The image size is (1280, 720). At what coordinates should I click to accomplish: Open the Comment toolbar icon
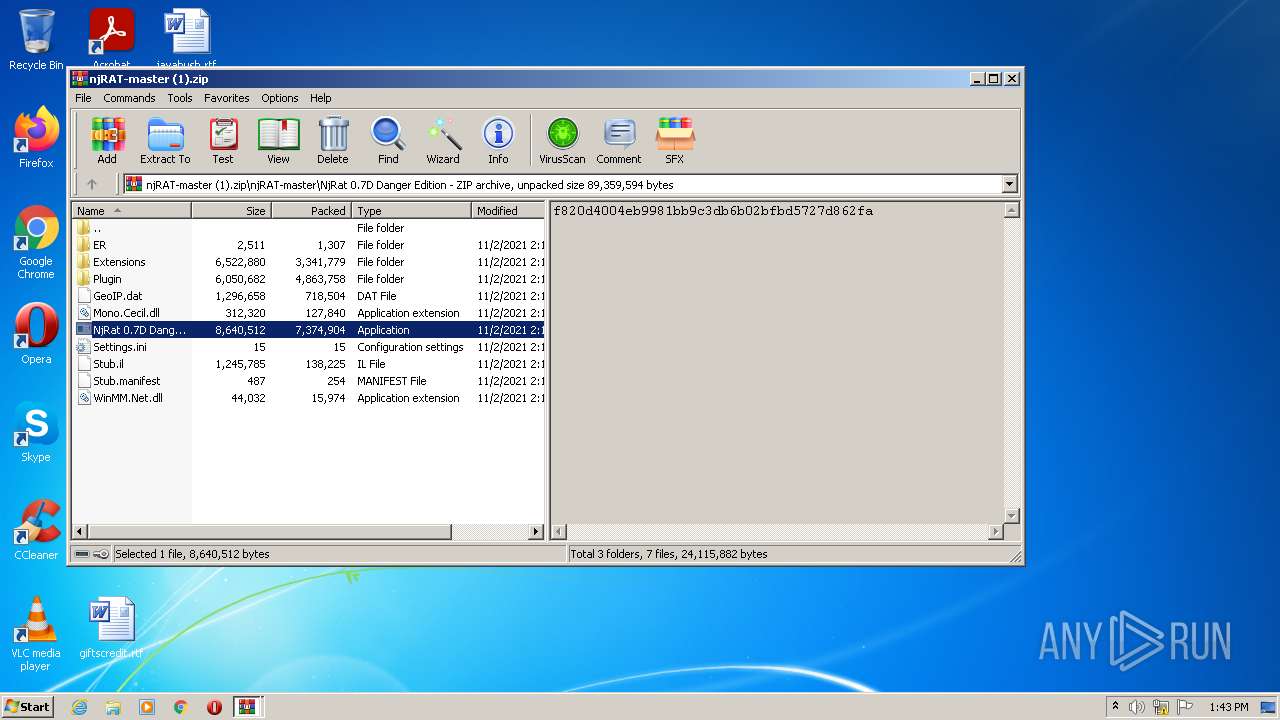click(x=619, y=140)
